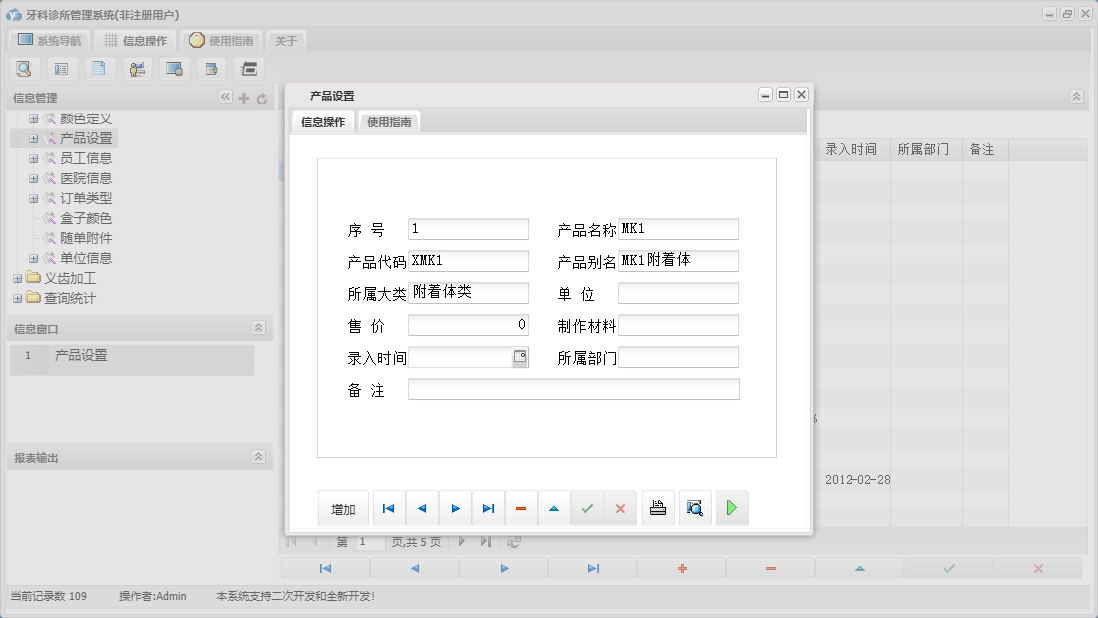Click the green execute arrow in the dialog
The width and height of the screenshot is (1098, 618).
click(x=731, y=508)
